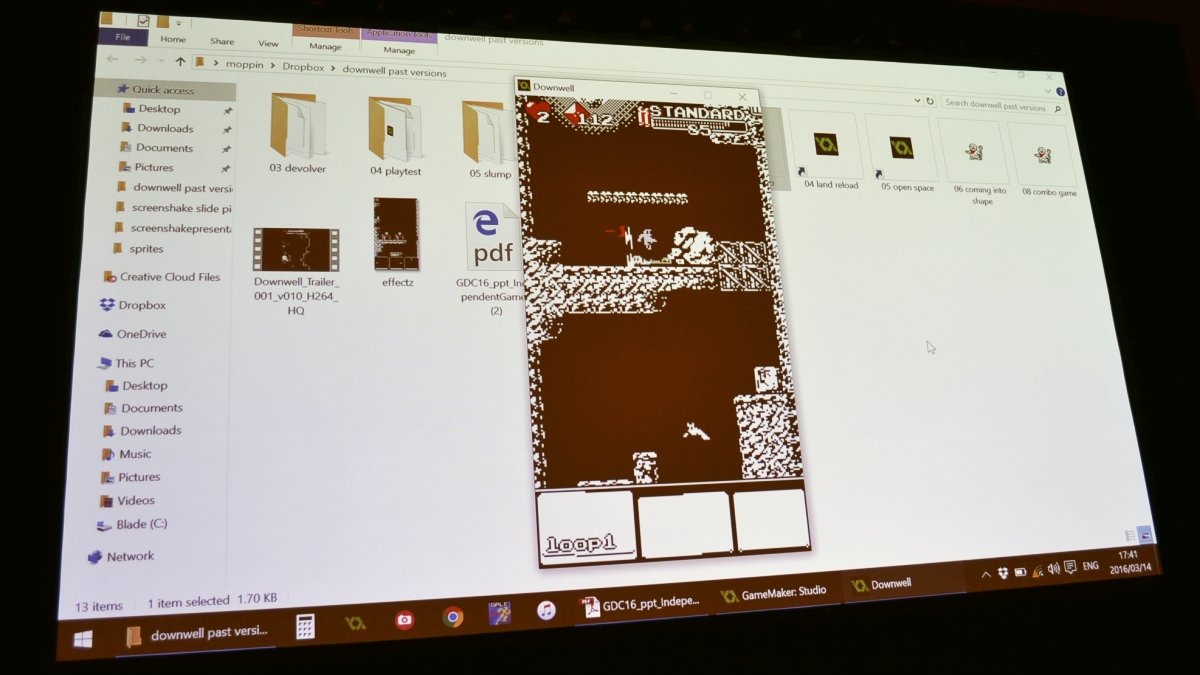
Task: Open the View ribbon tab
Action: [x=268, y=43]
